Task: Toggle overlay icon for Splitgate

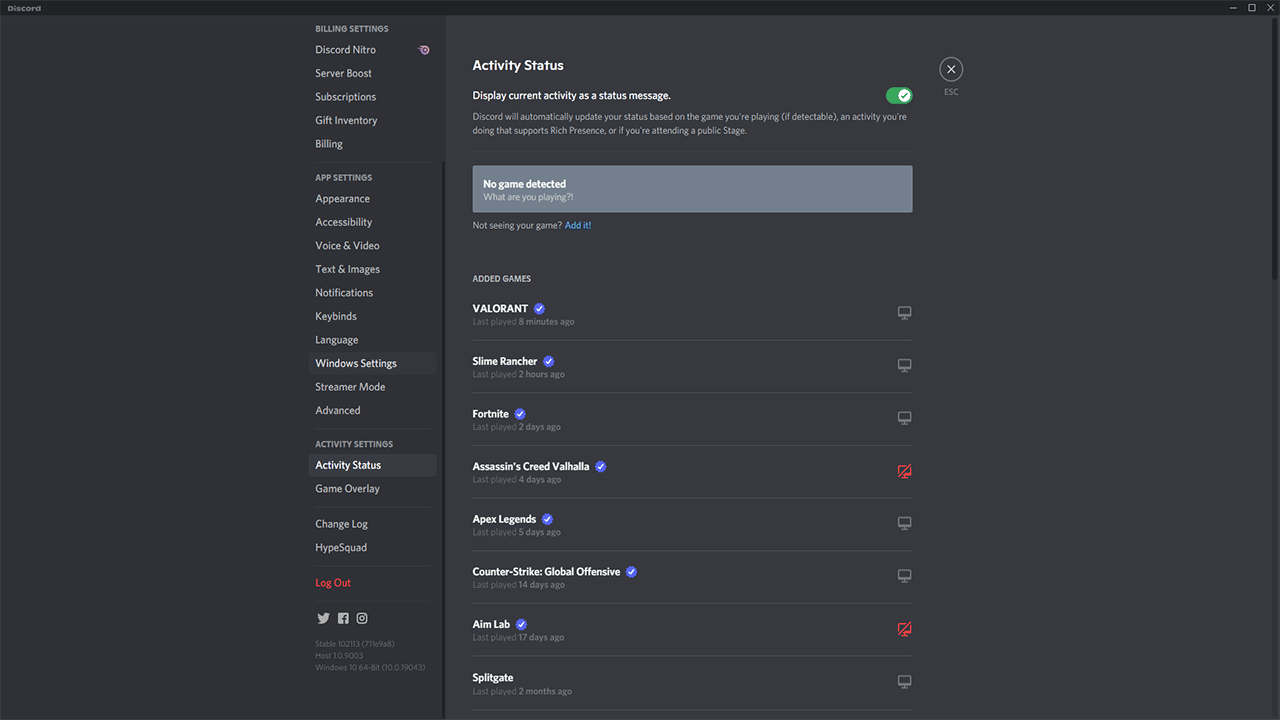Action: click(904, 682)
